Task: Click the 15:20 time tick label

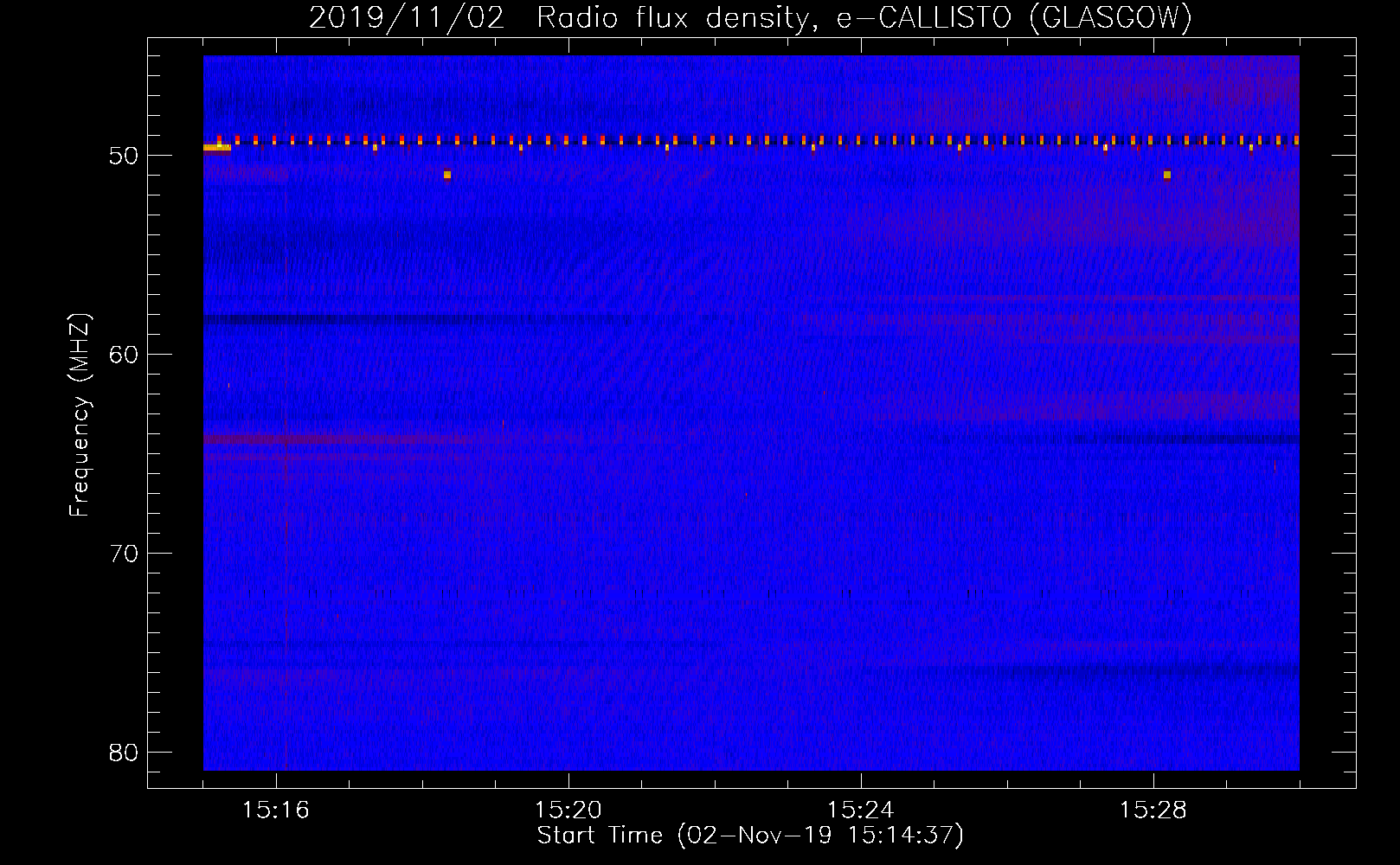Action: [568, 810]
